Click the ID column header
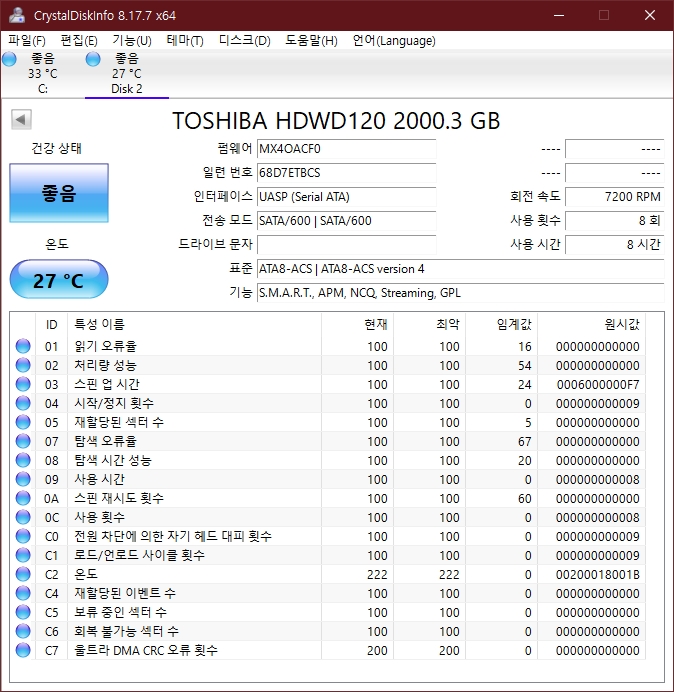 51,324
